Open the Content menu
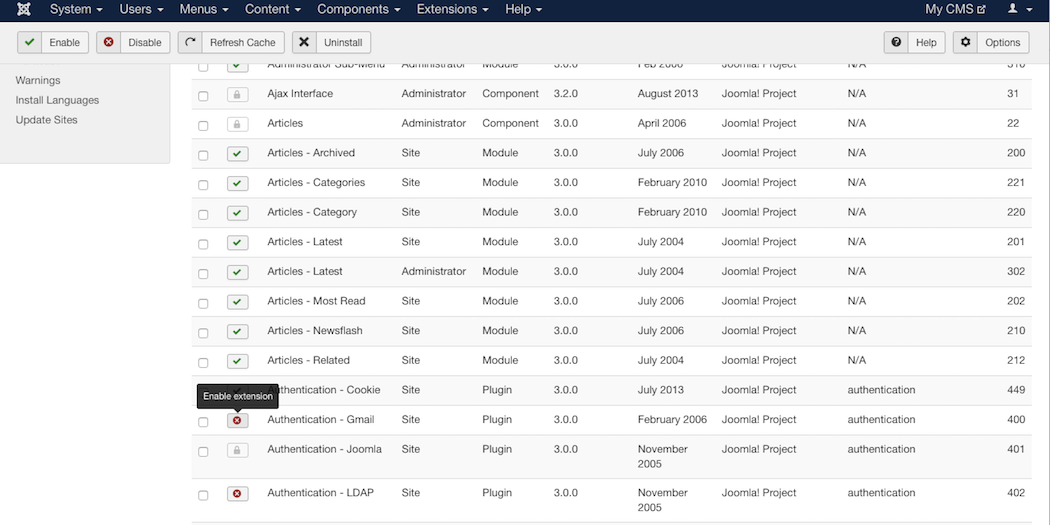1050x525 pixels. tap(273, 9)
